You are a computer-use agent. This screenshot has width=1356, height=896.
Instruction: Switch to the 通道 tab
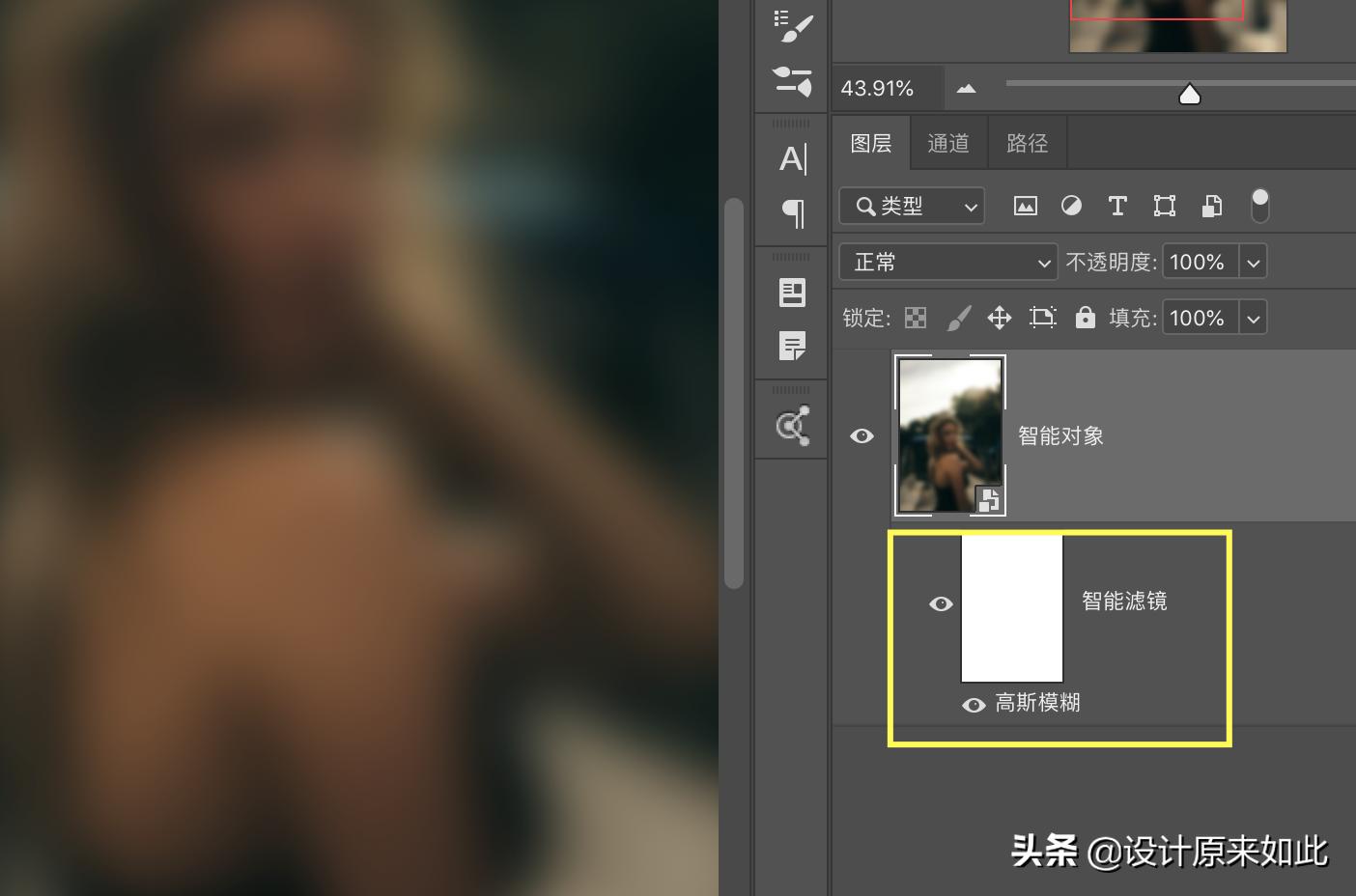(947, 142)
